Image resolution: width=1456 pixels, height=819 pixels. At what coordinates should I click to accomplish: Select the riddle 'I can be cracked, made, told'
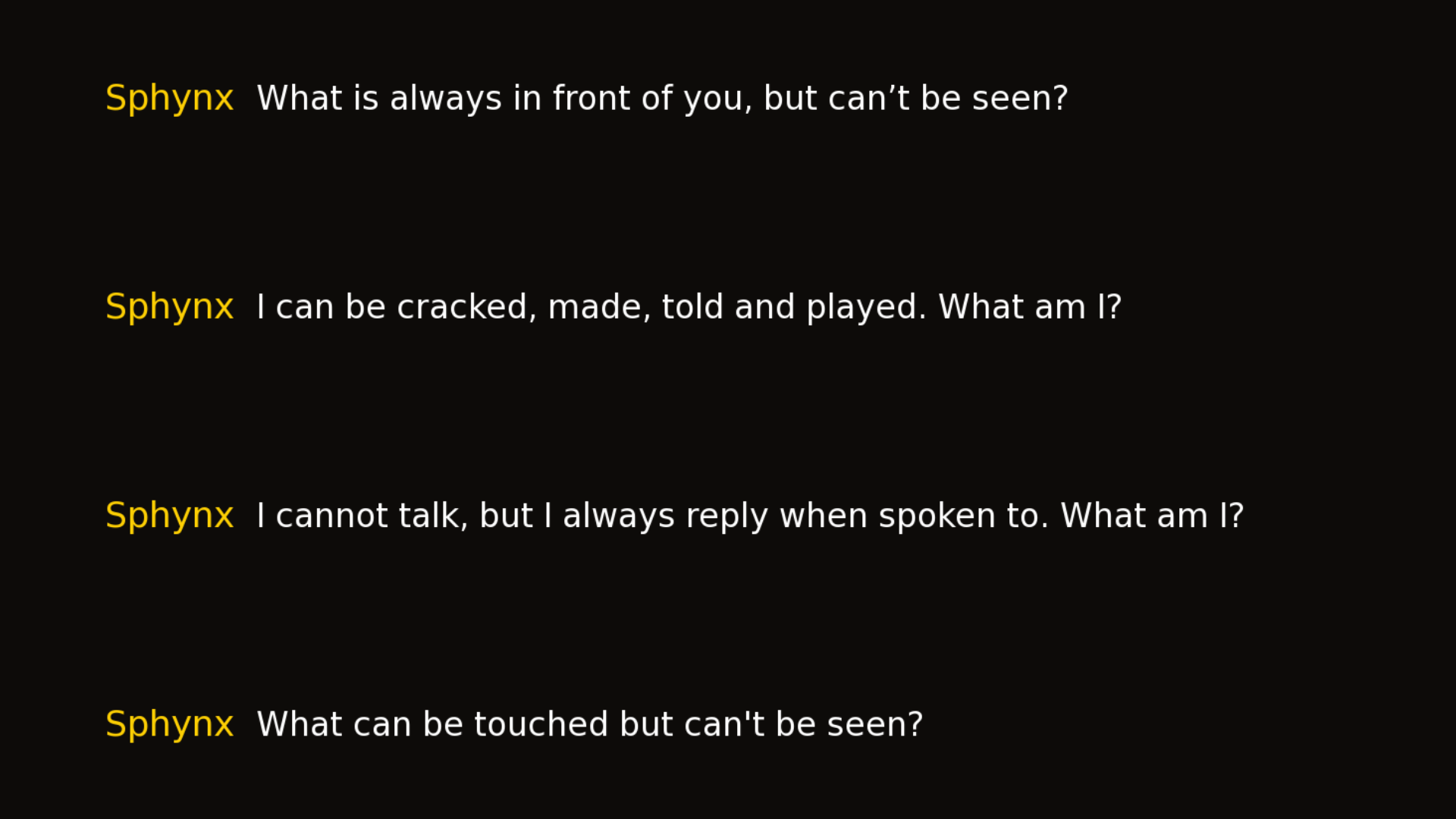tap(689, 307)
